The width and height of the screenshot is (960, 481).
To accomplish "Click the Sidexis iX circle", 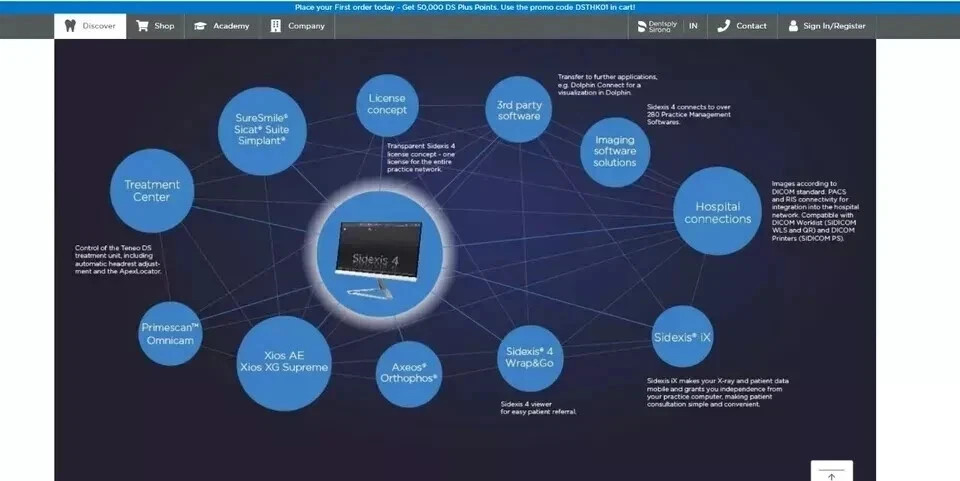I will point(682,337).
